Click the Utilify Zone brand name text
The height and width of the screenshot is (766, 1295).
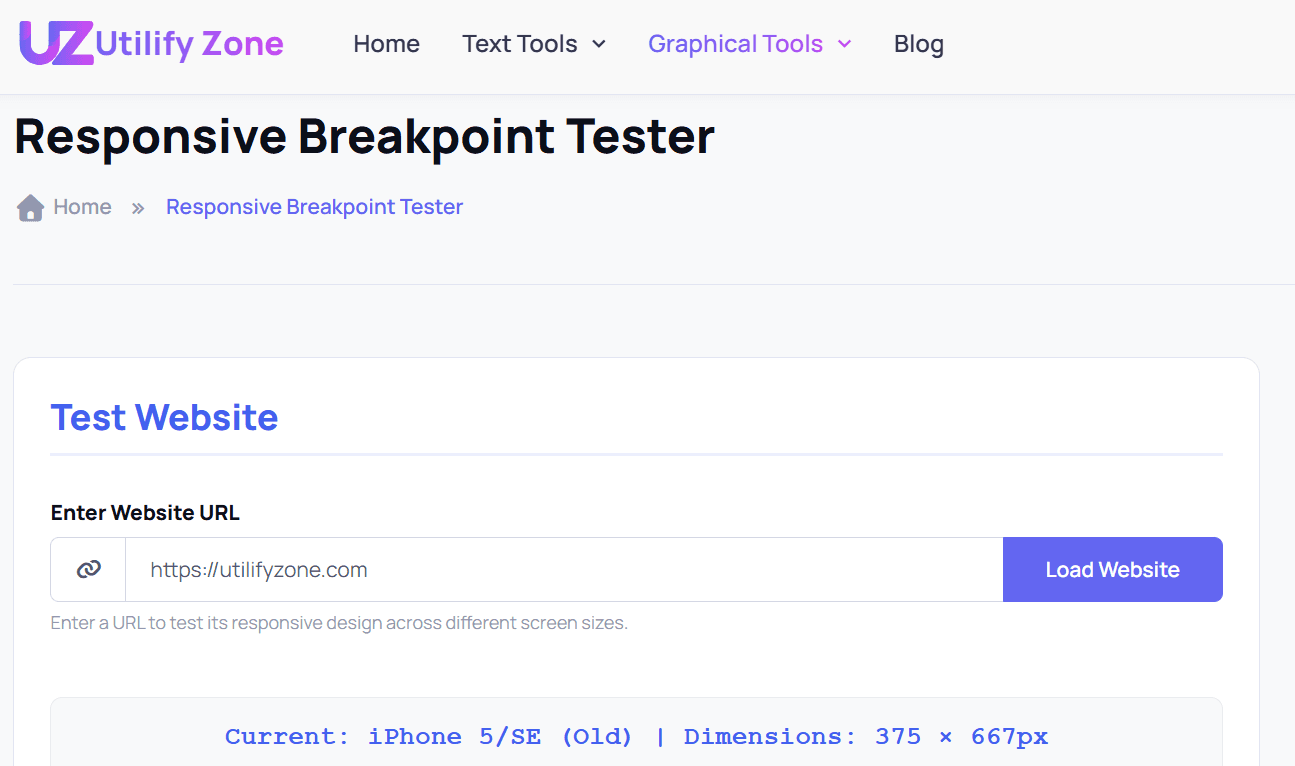pyautogui.click(x=190, y=43)
